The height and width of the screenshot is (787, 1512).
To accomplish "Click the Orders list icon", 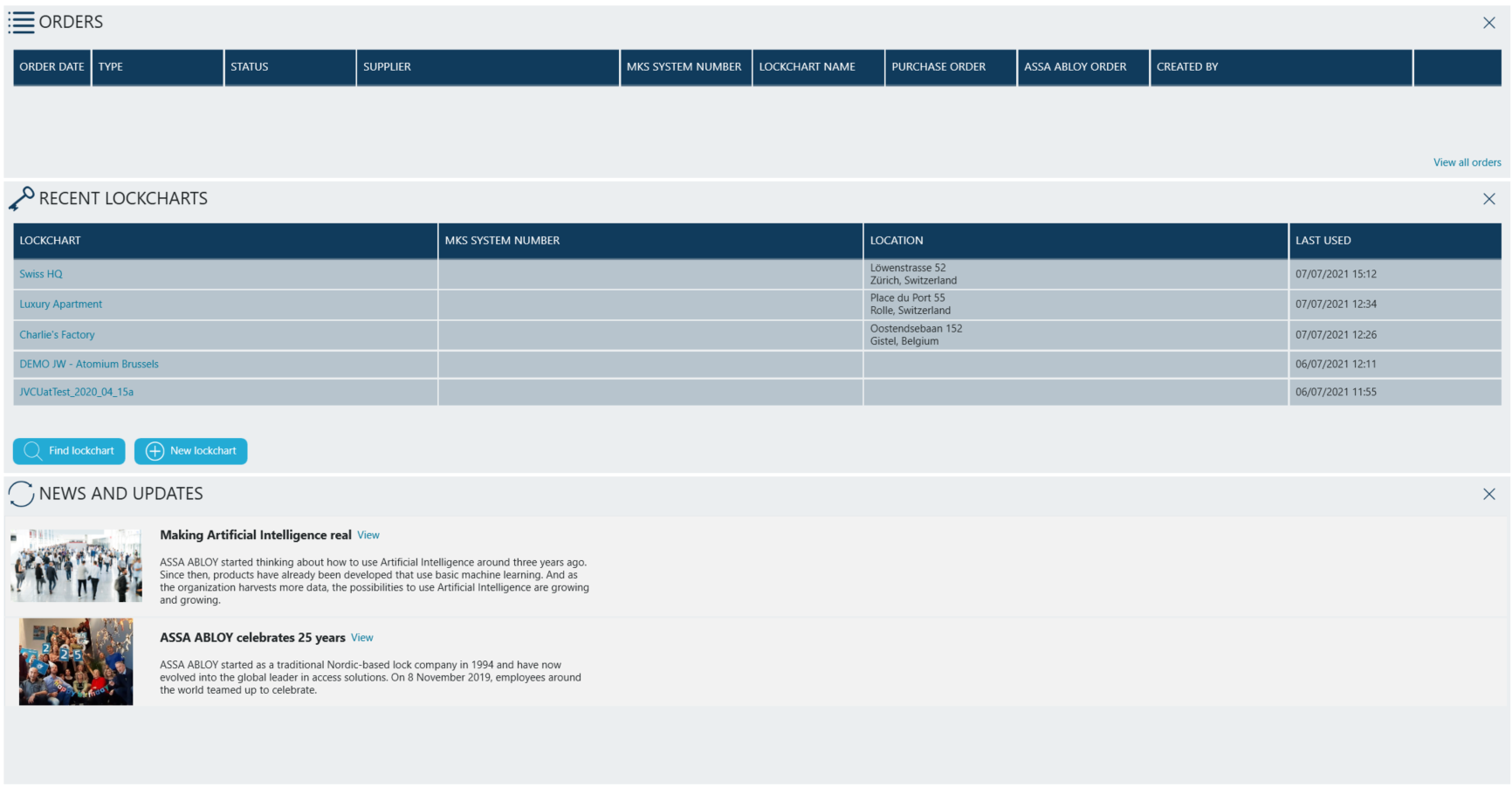I will (22, 23).
